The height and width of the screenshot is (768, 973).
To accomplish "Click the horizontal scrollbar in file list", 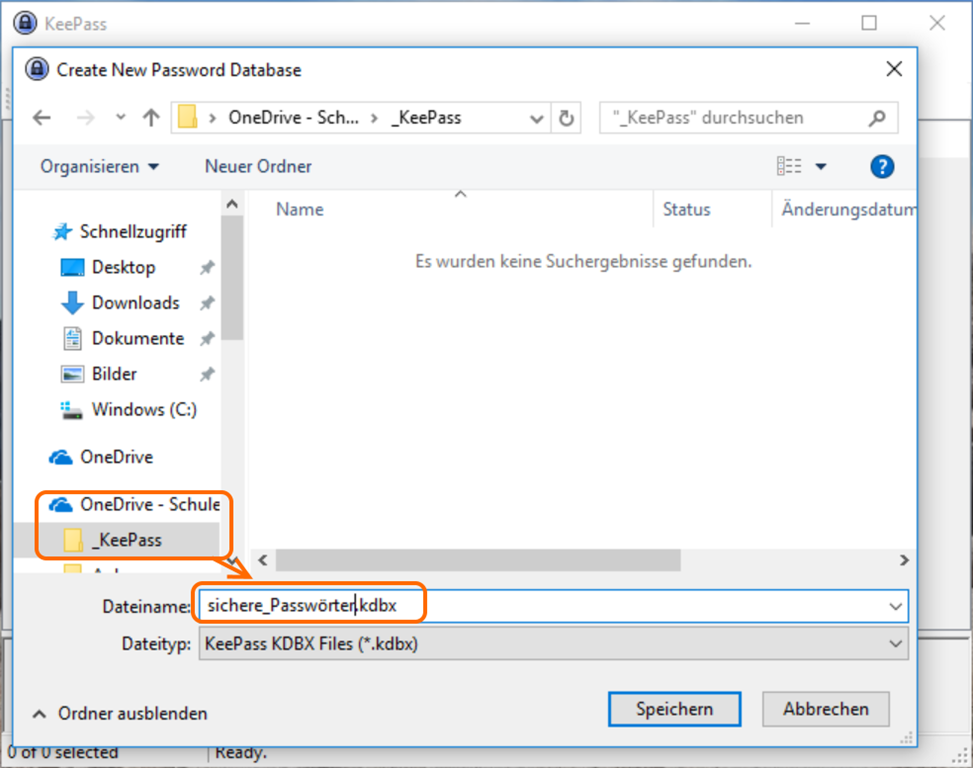I will pos(478,560).
